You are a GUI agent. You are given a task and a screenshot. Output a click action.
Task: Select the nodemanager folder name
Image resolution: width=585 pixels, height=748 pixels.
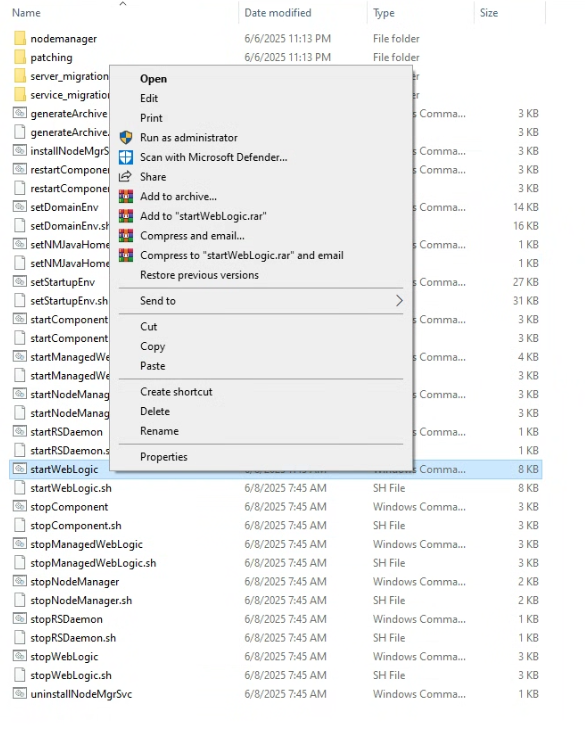[63, 39]
